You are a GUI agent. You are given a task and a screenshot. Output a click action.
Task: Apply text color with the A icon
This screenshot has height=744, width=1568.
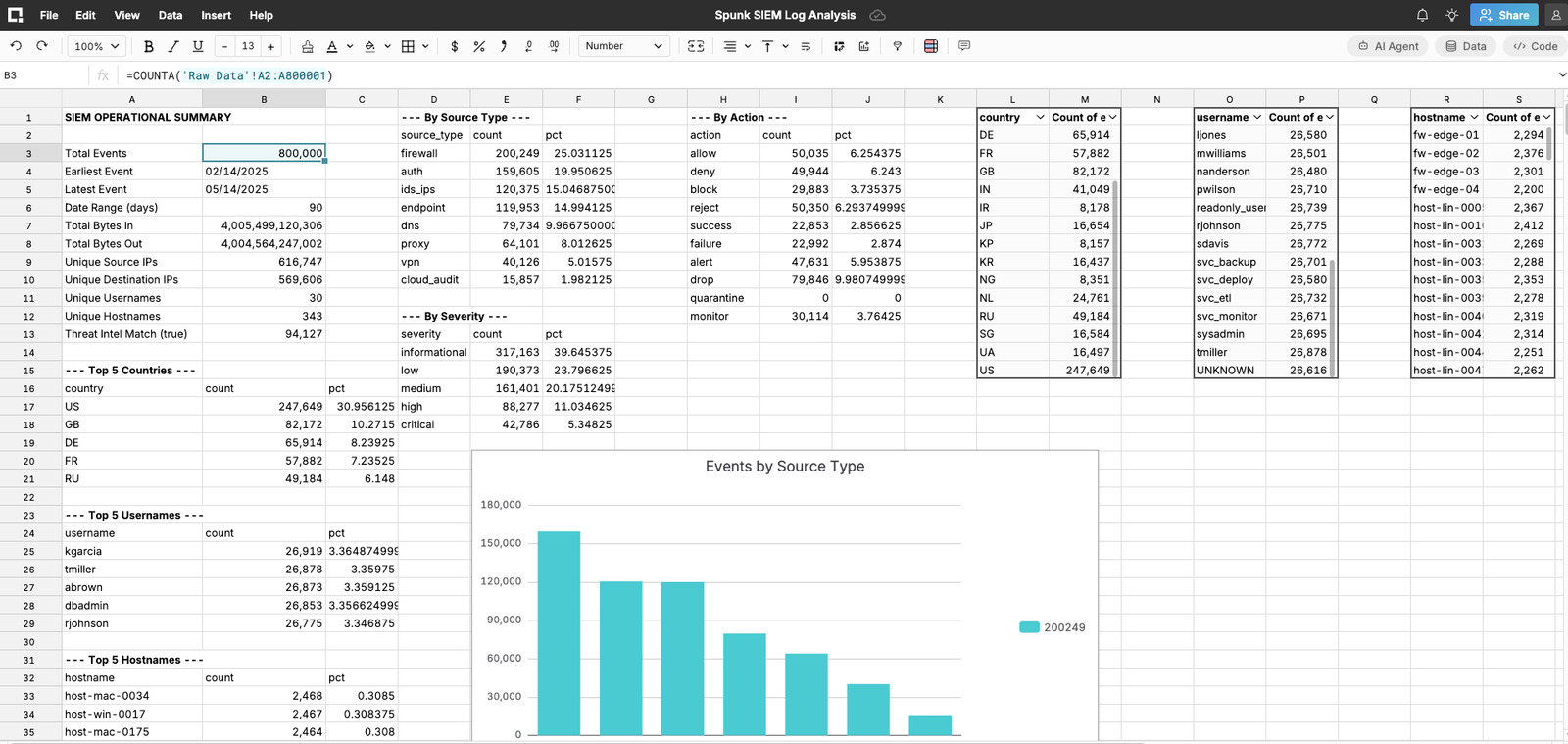point(332,46)
